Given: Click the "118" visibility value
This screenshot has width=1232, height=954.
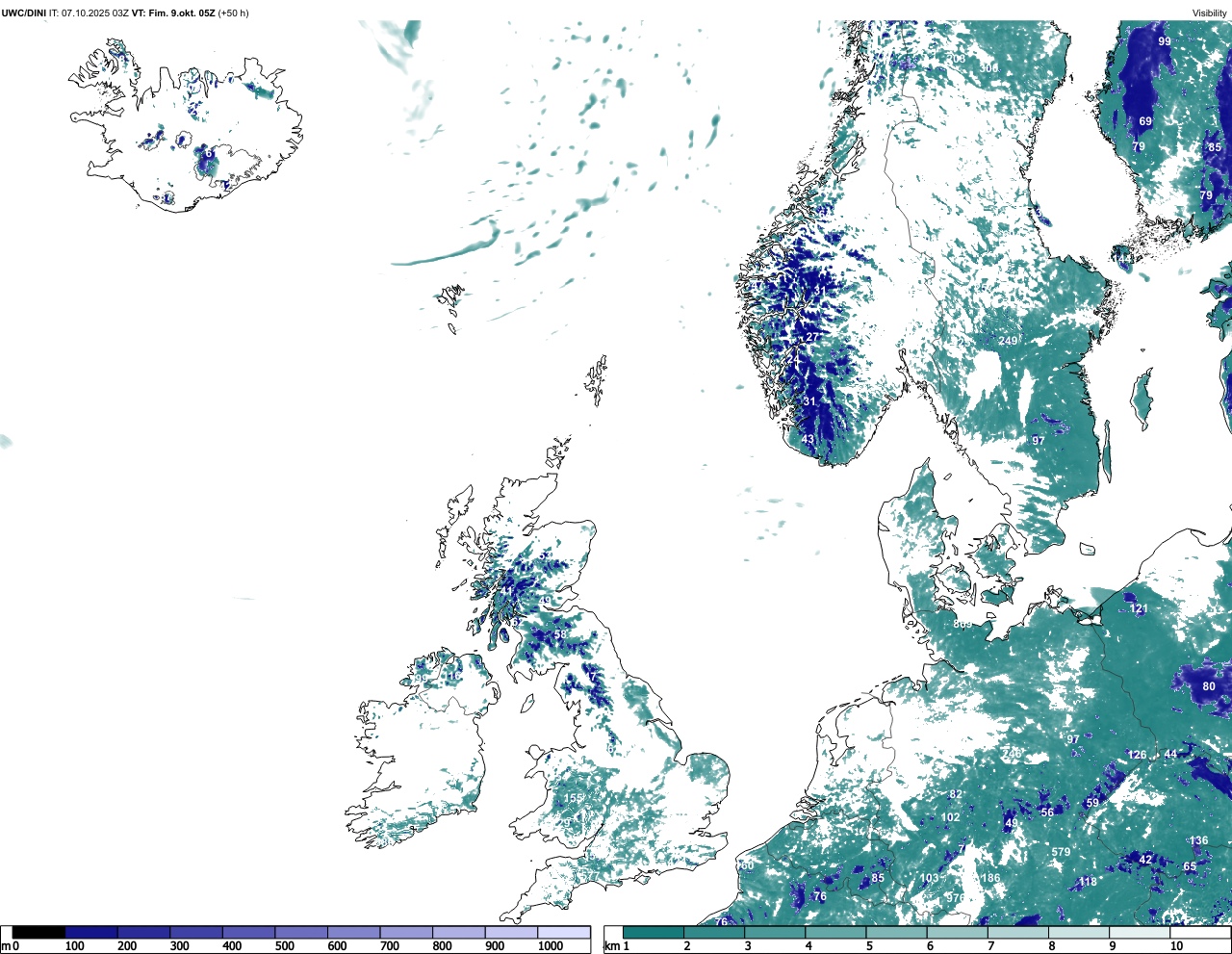Looking at the screenshot, I should tap(1088, 882).
